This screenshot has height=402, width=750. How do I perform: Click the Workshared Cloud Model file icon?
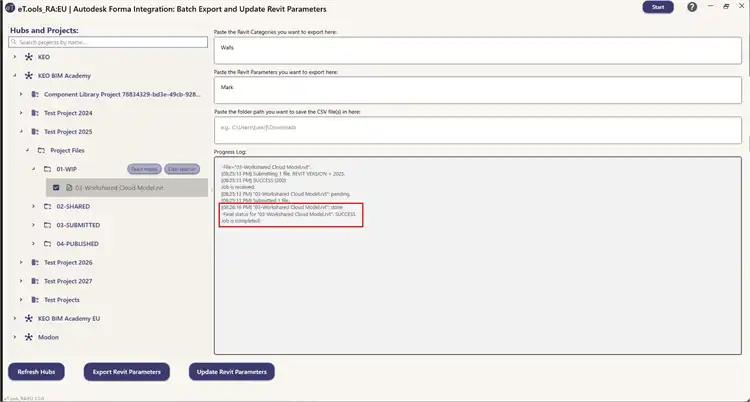69,188
